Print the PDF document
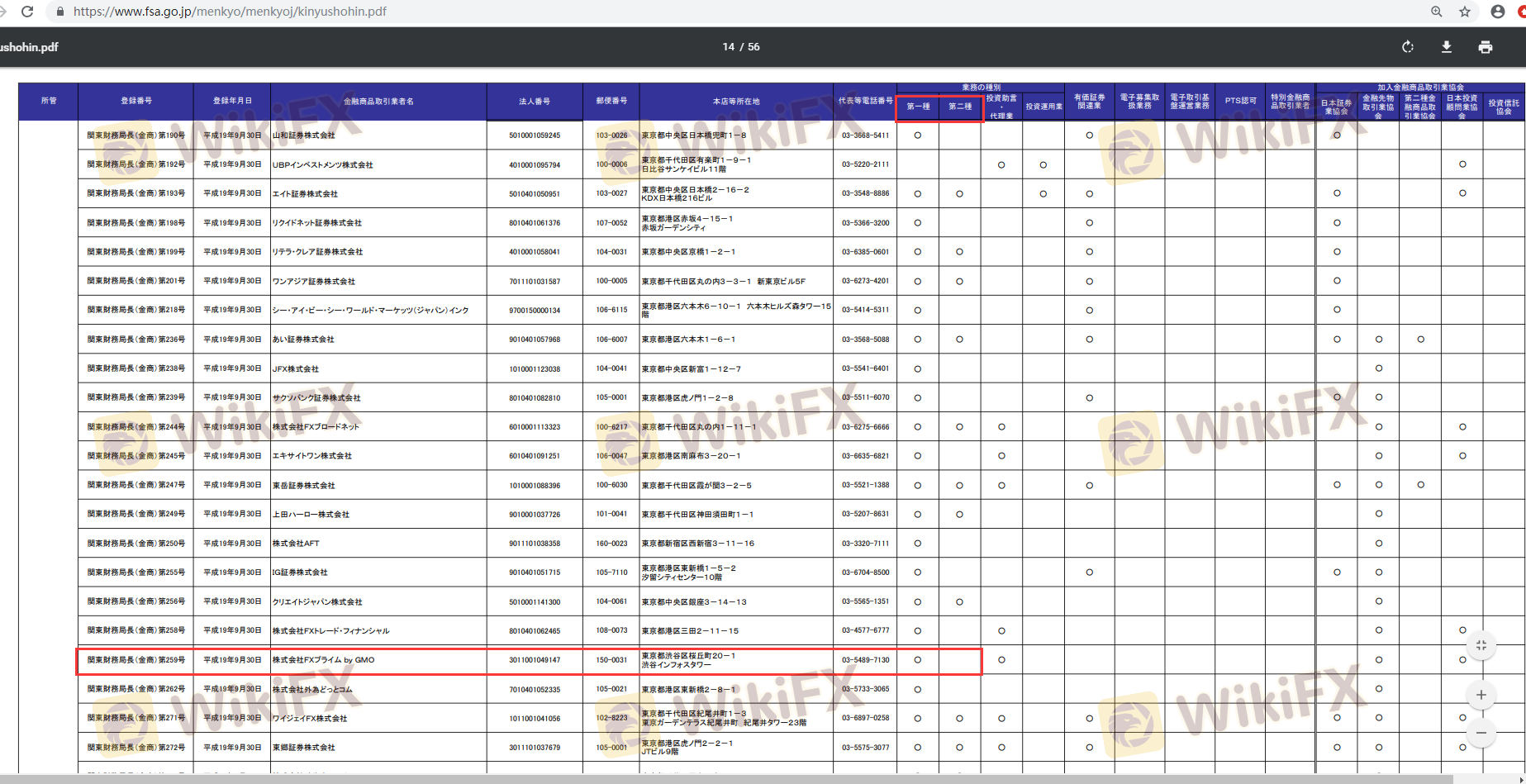The width and height of the screenshot is (1526, 784). 1485,47
